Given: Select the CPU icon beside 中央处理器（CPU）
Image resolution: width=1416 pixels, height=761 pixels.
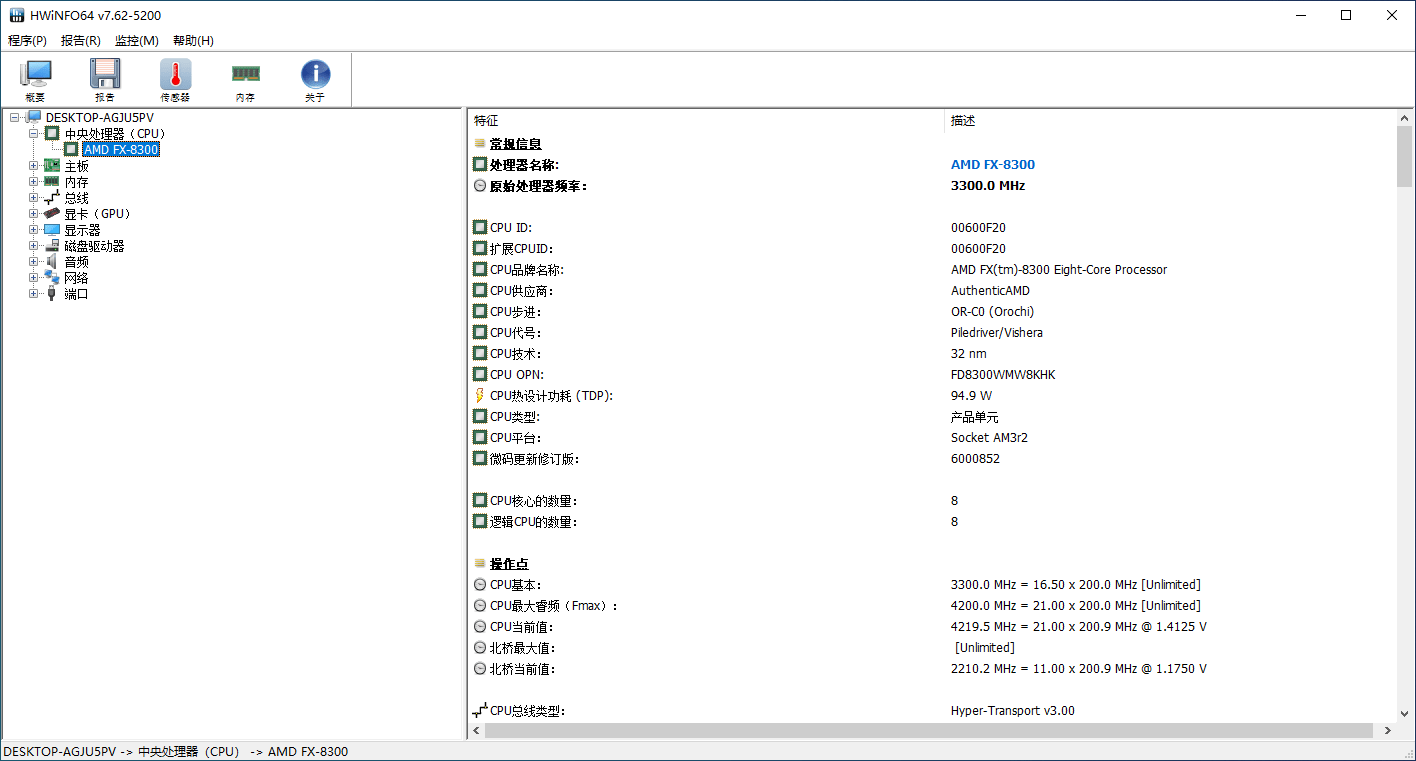Looking at the screenshot, I should click(x=51, y=133).
